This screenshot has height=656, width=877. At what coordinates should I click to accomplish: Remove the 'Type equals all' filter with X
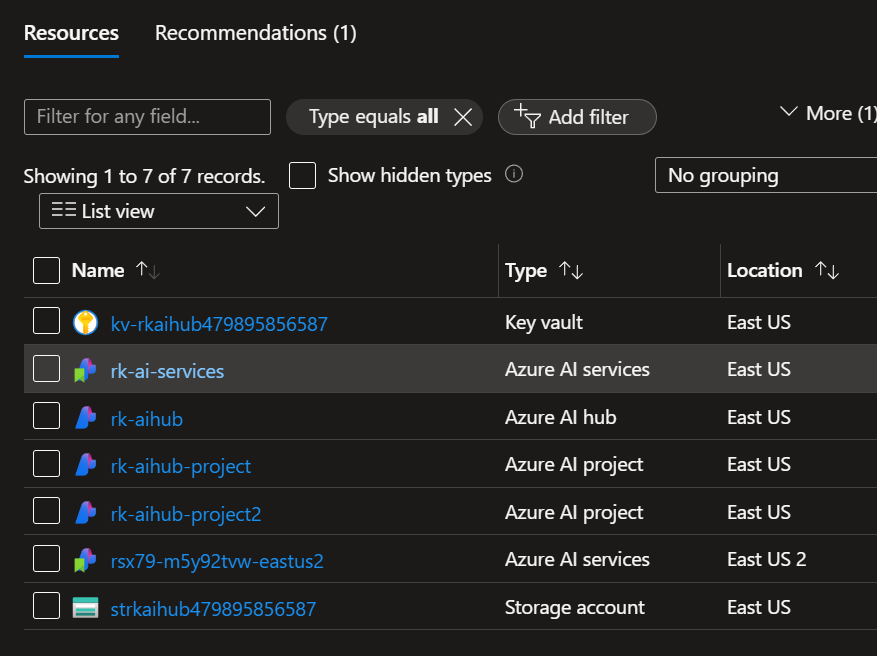462,117
